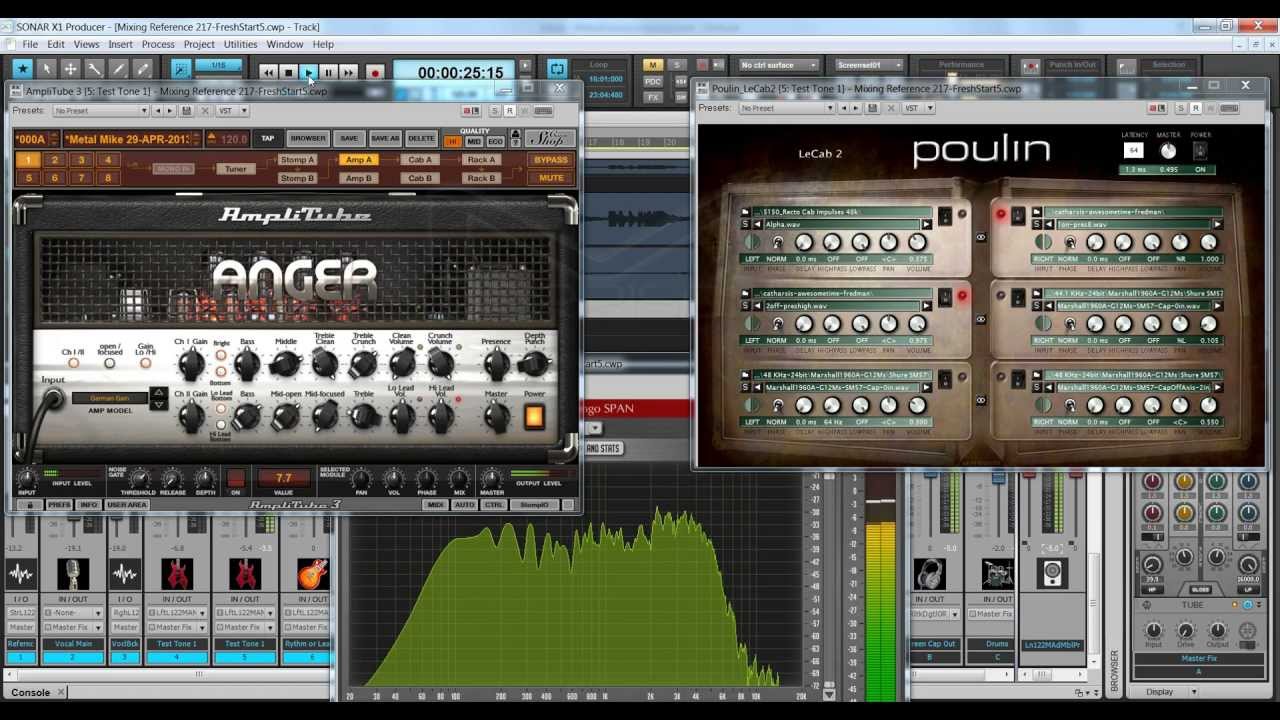Select the Smart tool star icon

click(22, 69)
